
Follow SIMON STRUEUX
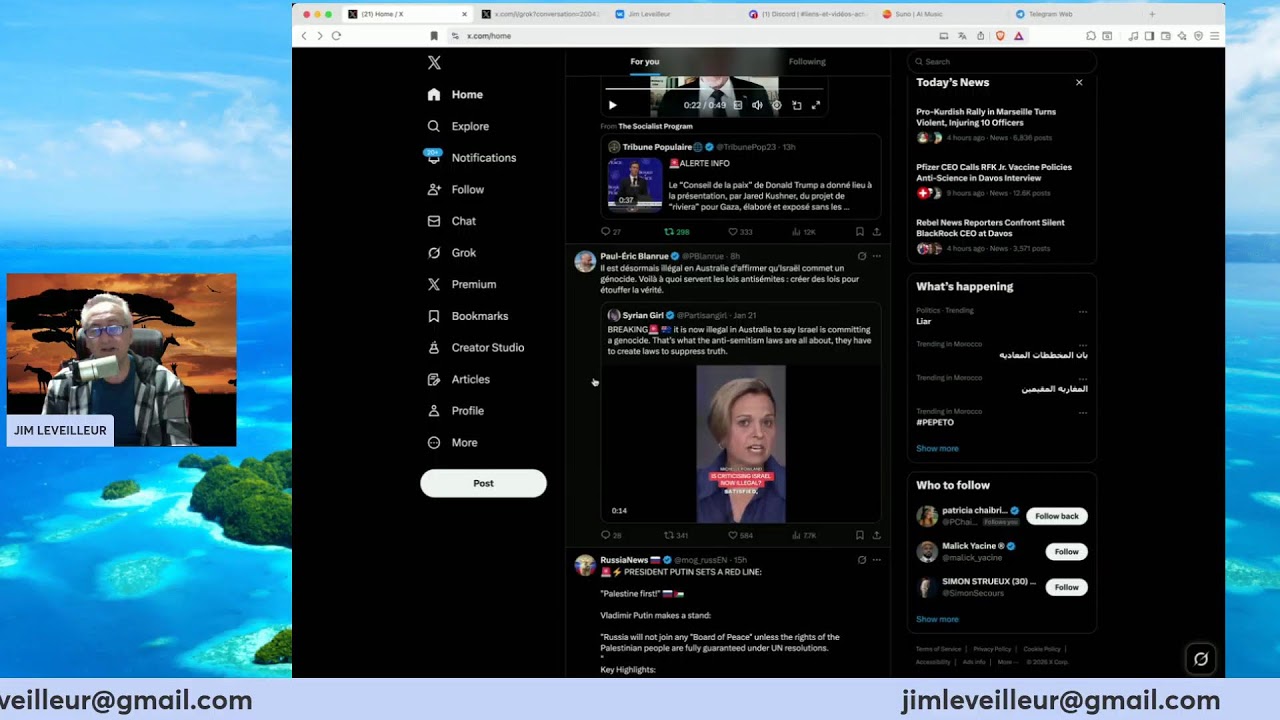coord(1066,587)
